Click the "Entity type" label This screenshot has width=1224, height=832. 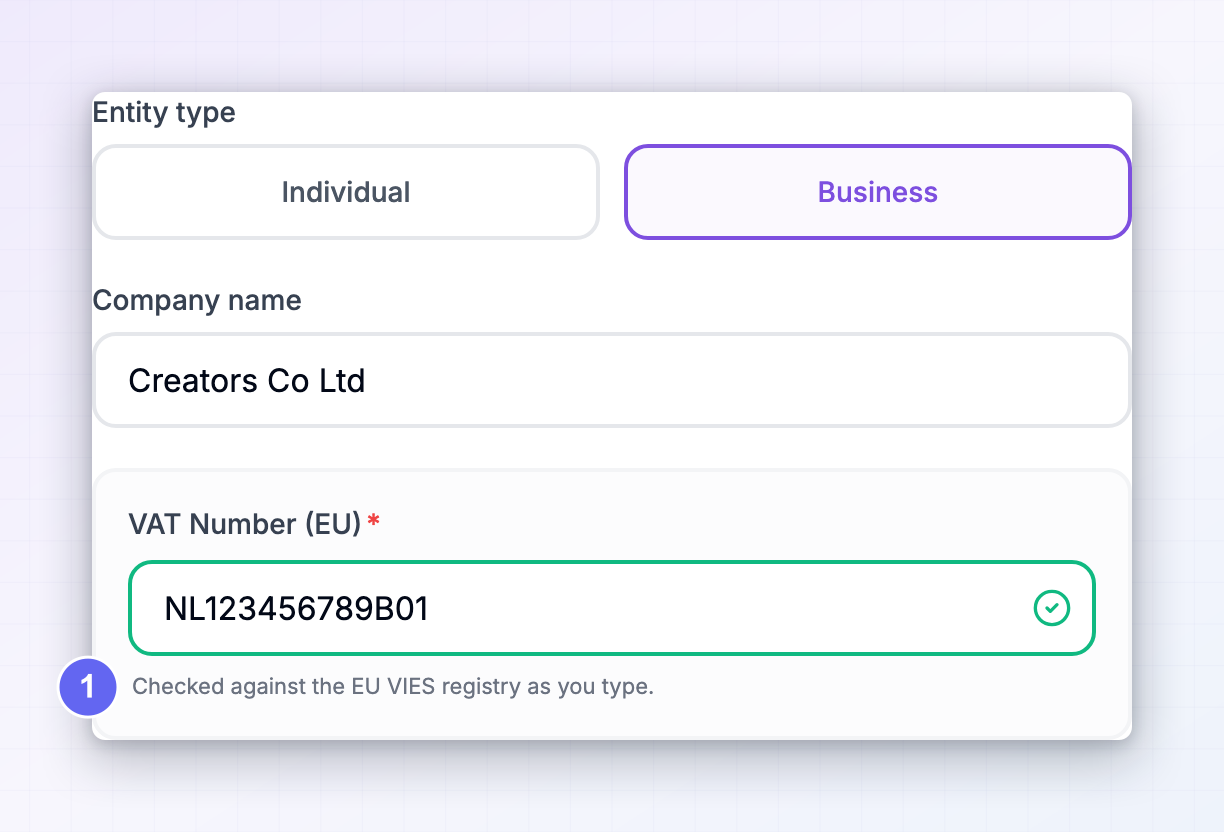tap(164, 113)
